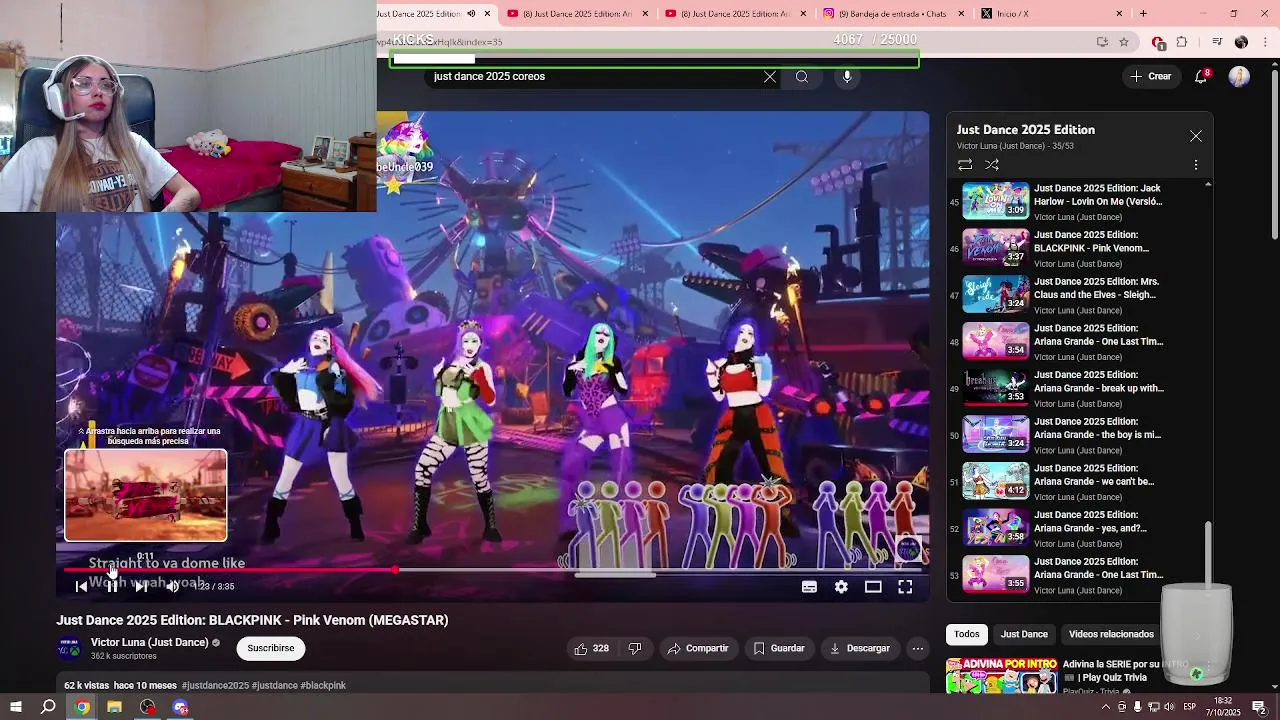Mute the video player volume

[x=172, y=587]
